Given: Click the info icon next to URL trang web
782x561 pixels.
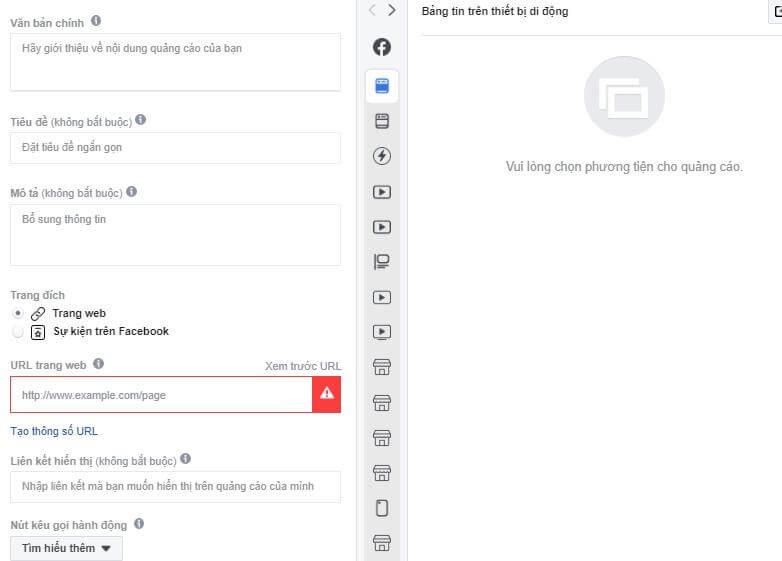Looking at the screenshot, I should 98,364.
